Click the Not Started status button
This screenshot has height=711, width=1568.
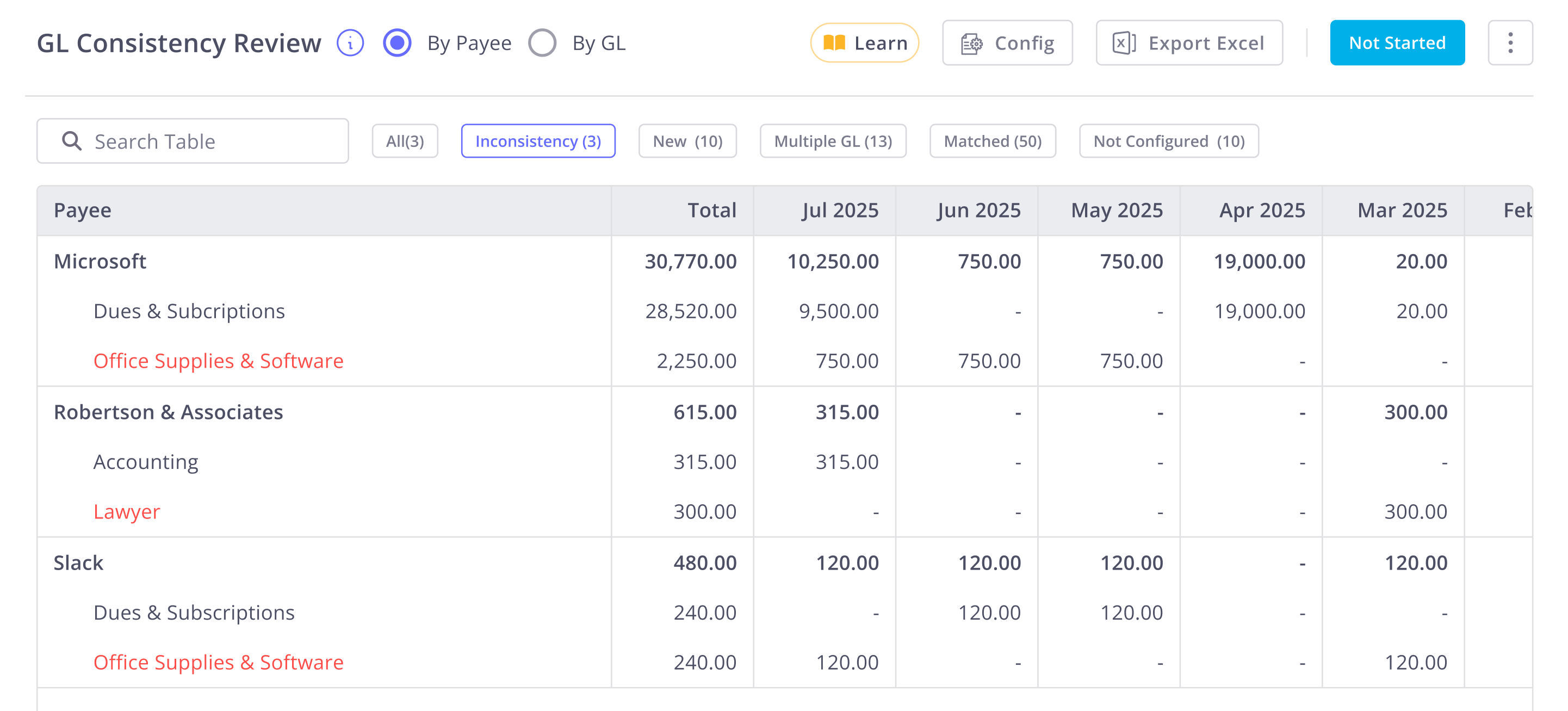click(1397, 42)
